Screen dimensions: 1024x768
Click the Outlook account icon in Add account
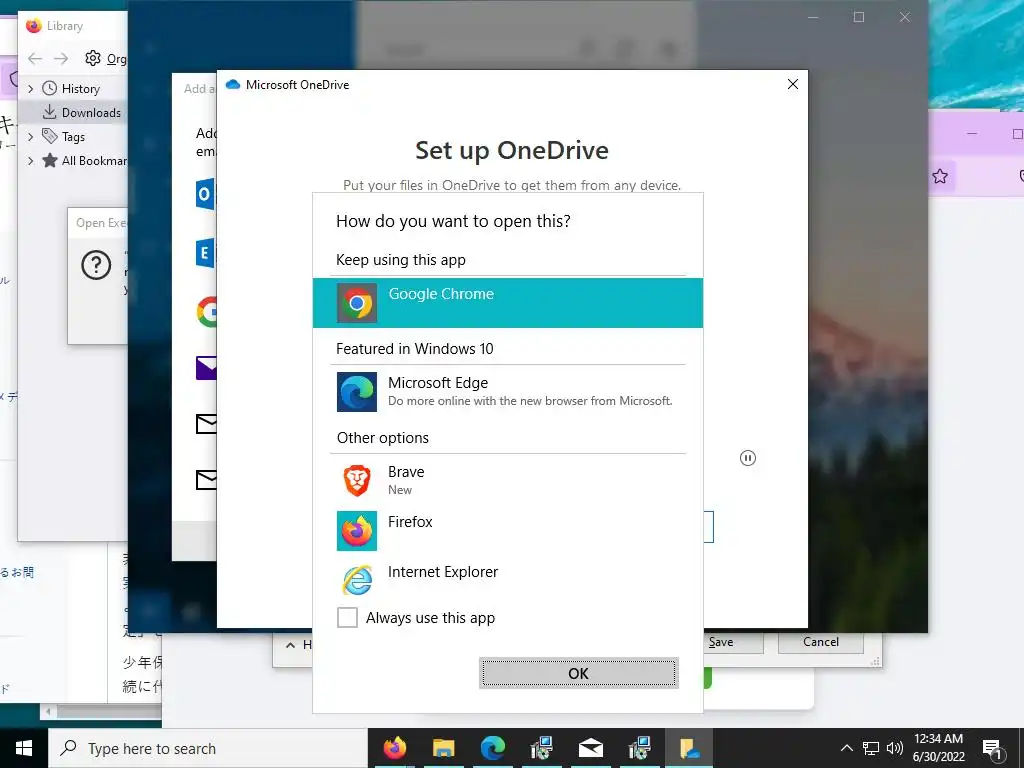tap(206, 193)
